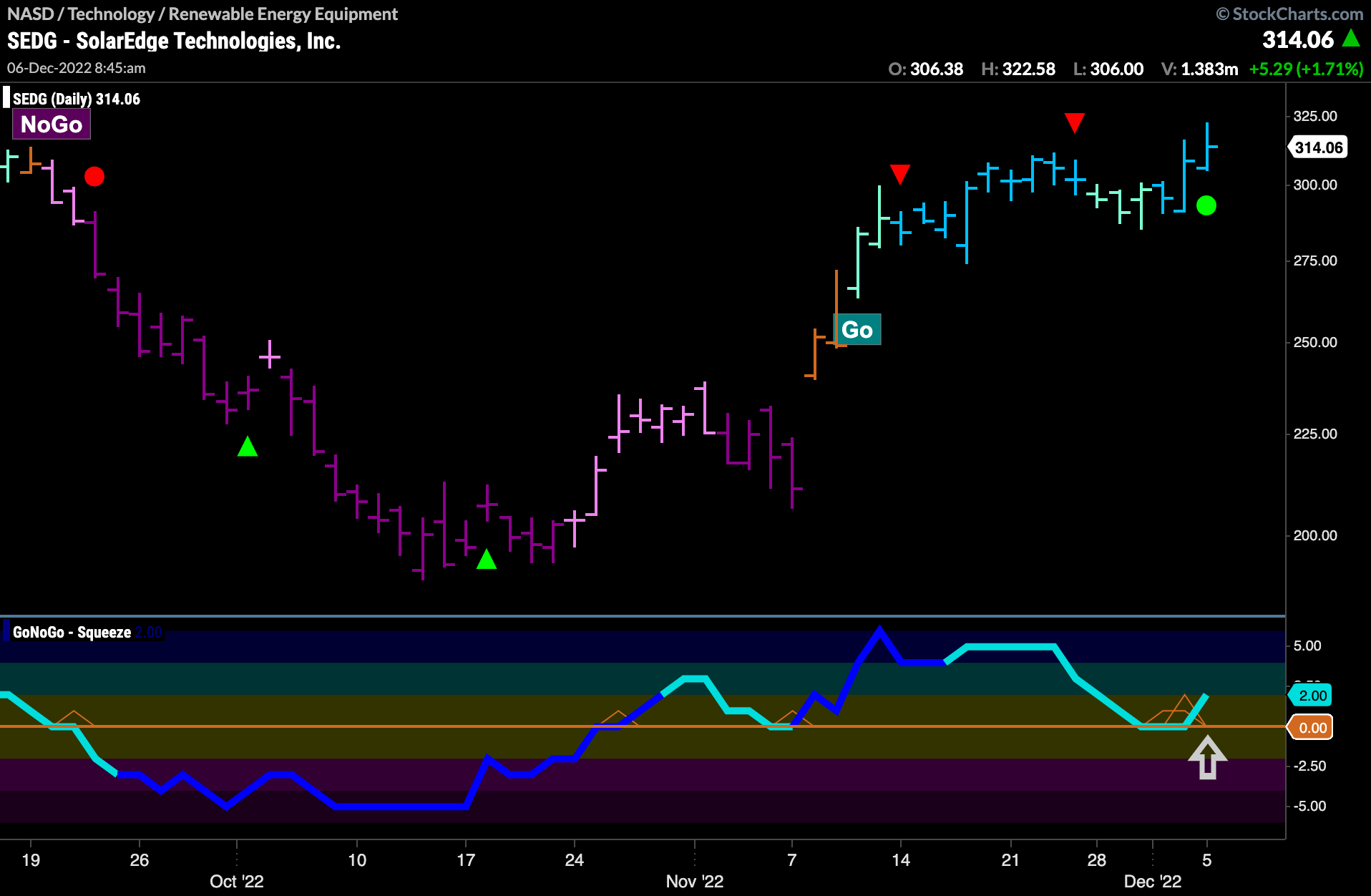The width and height of the screenshot is (1371, 896).
Task: Click the SEDG (Daily) 314.06 legend label
Action: [x=77, y=99]
